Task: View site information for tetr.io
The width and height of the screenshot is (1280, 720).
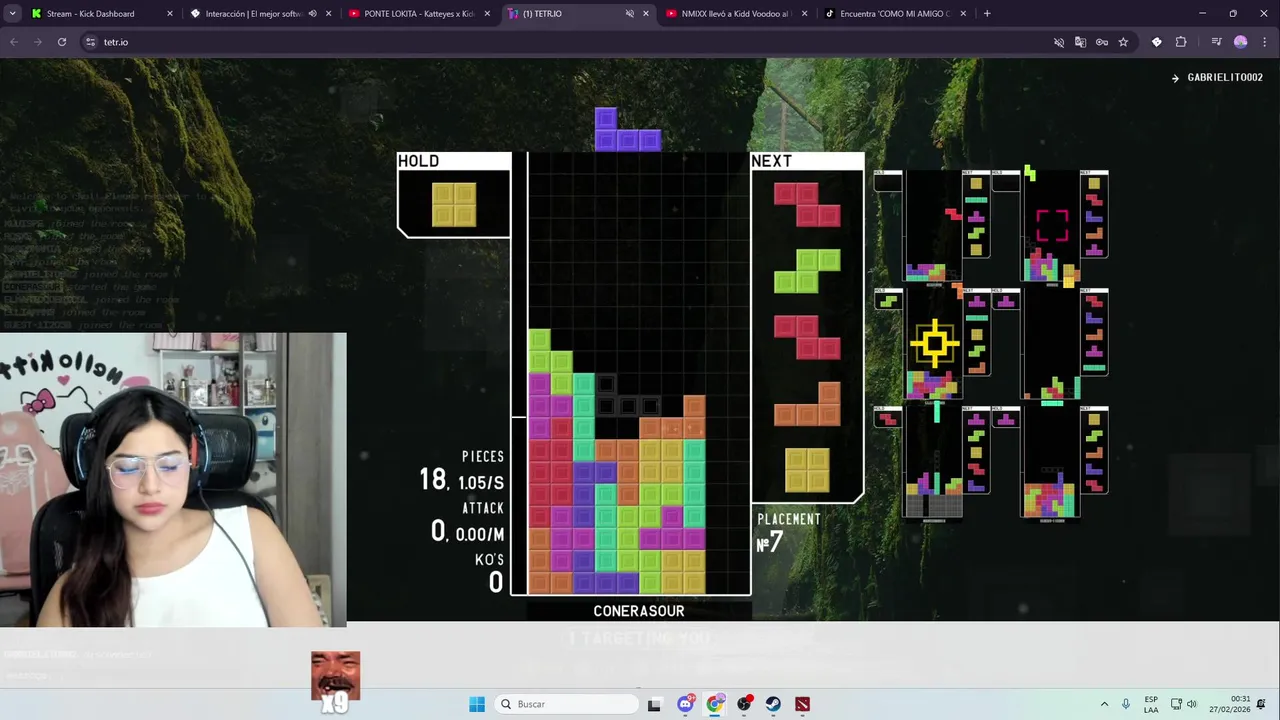Action: click(90, 42)
